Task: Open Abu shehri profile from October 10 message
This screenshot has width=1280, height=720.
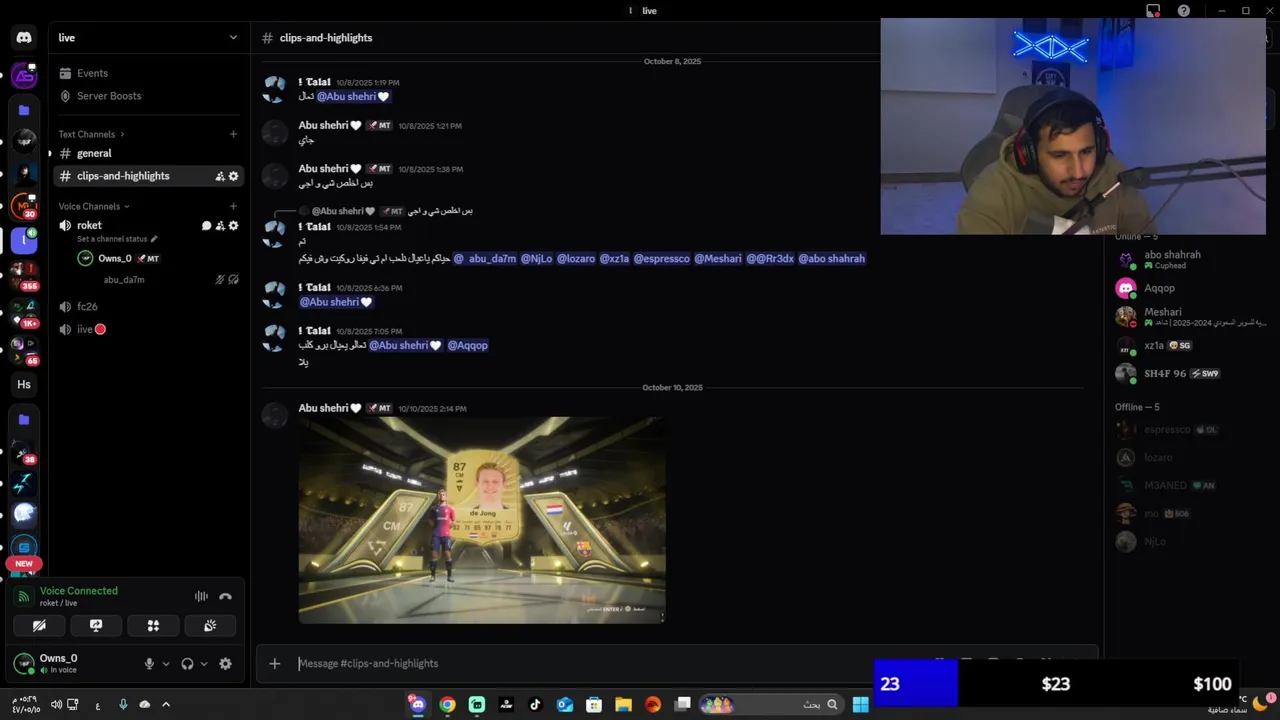Action: [324, 408]
